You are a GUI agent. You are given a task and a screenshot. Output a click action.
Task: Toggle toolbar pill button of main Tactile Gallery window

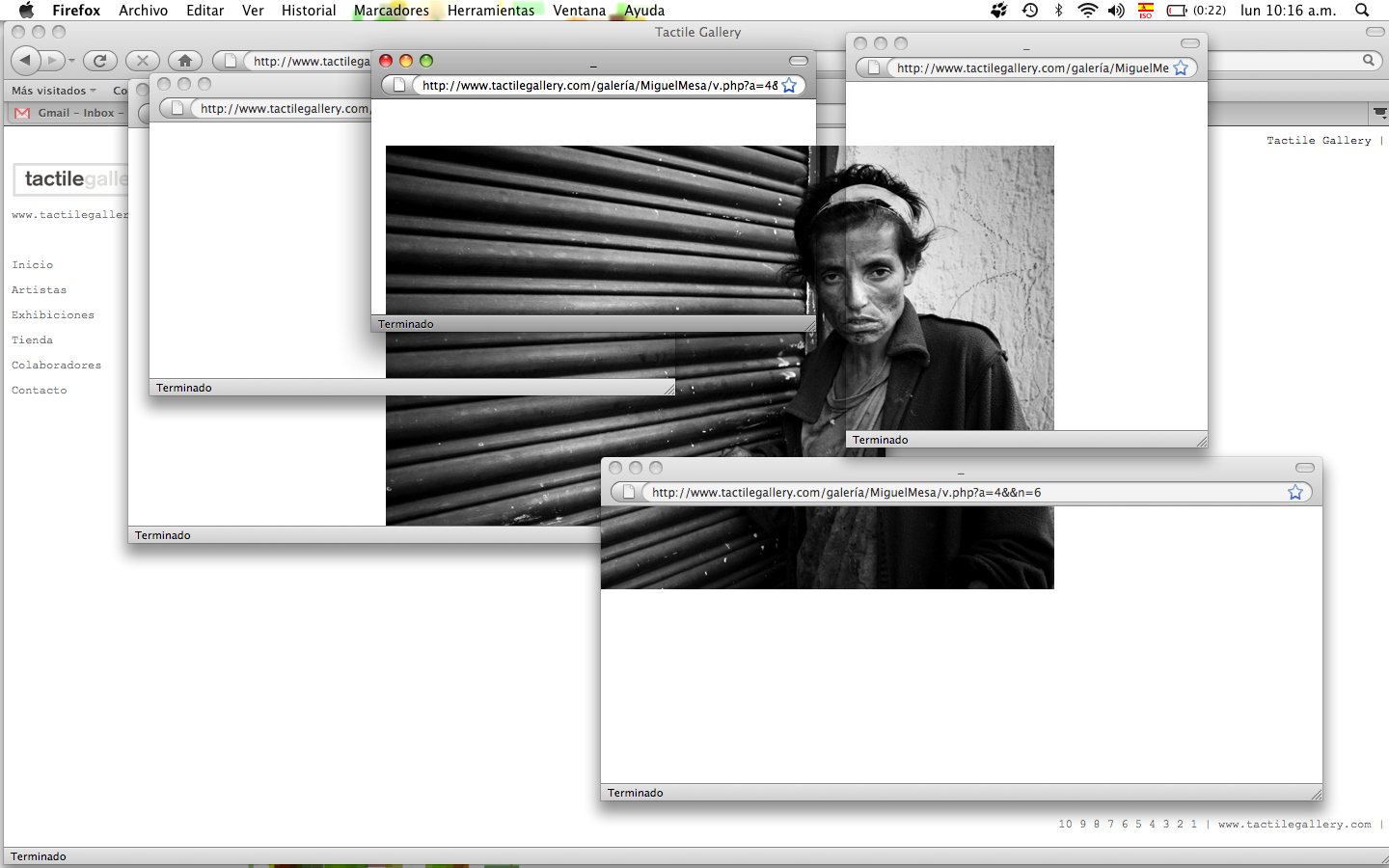tap(1375, 32)
